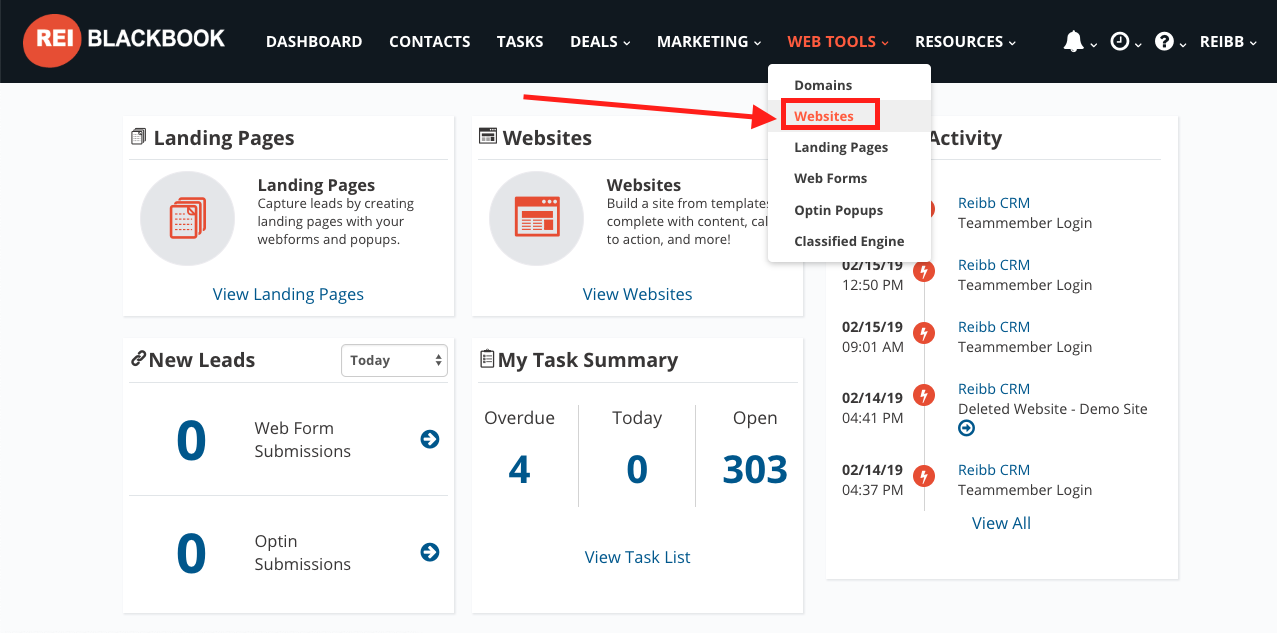
Task: Click the small icon beside Websites heading
Action: pos(488,137)
